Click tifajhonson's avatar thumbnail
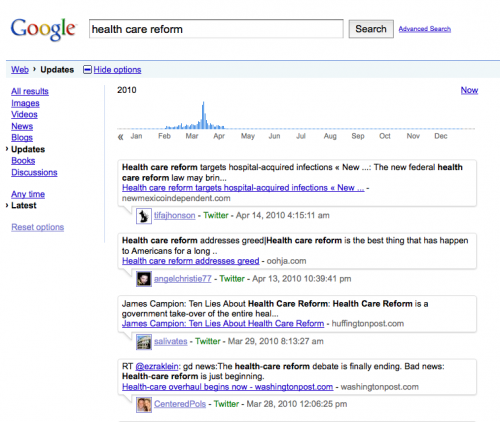 (x=144, y=216)
